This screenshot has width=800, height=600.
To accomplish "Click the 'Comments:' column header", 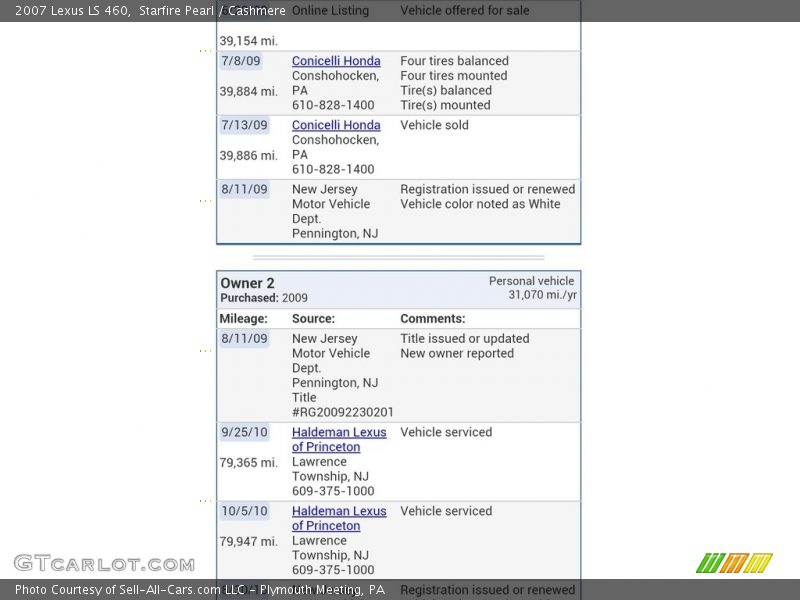I will click(x=433, y=319).
